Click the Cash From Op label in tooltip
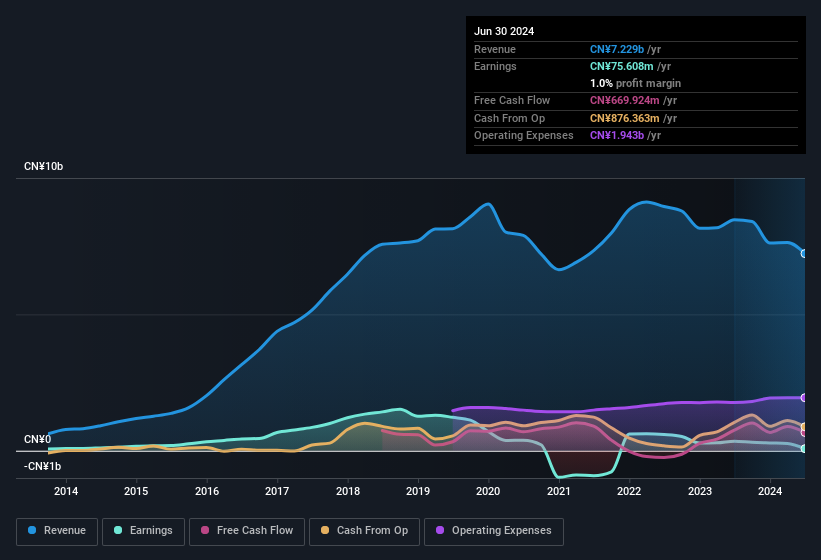The image size is (821, 560). (x=509, y=118)
